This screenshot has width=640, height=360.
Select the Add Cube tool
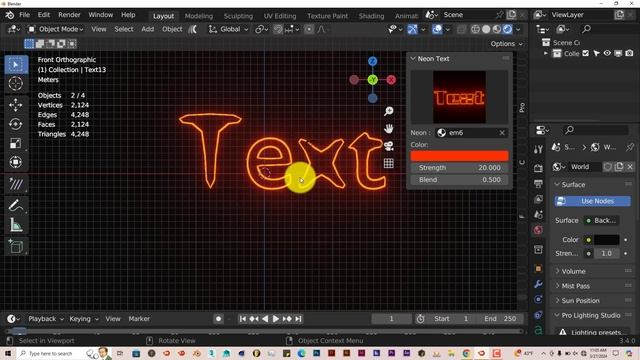tap(16, 246)
